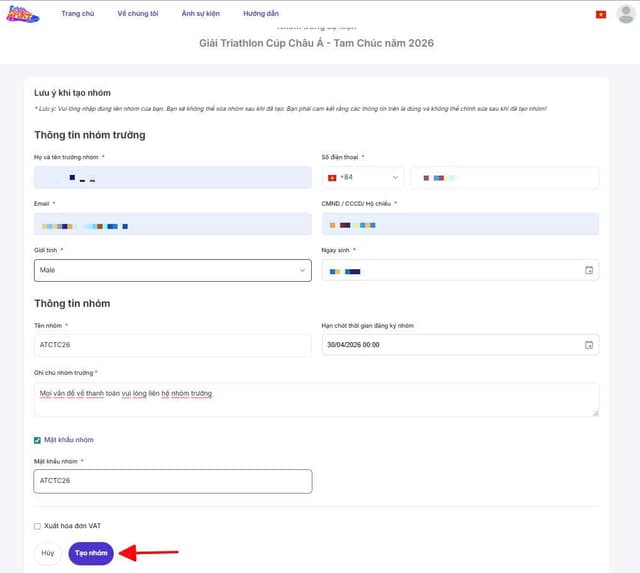Viewport: 640px width, 573px height.
Task: Open Ảnh sự kiện menu item
Action: 201,14
